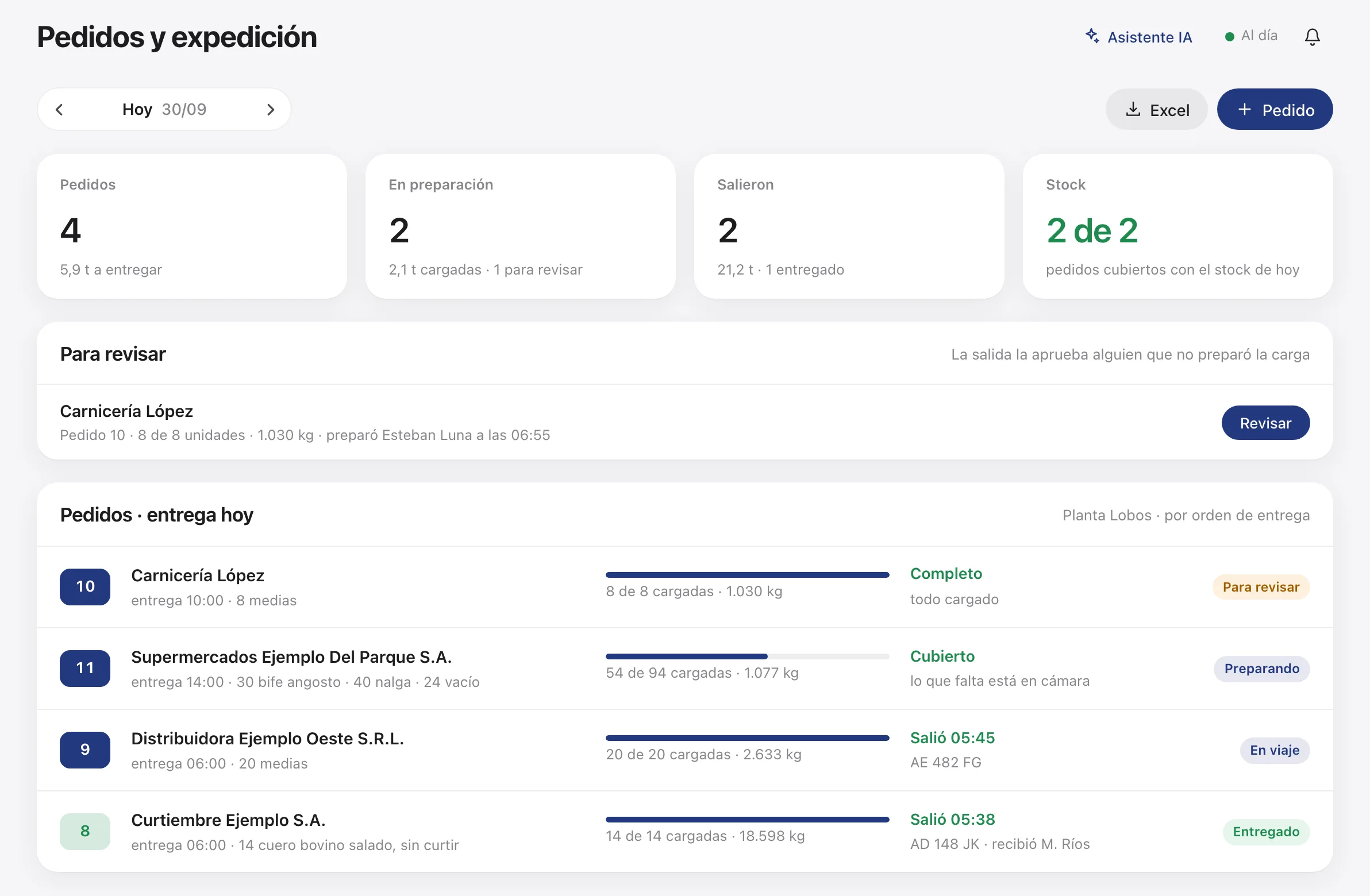Click the green order badge 8
The height and width of the screenshot is (896, 1370).
[85, 832]
